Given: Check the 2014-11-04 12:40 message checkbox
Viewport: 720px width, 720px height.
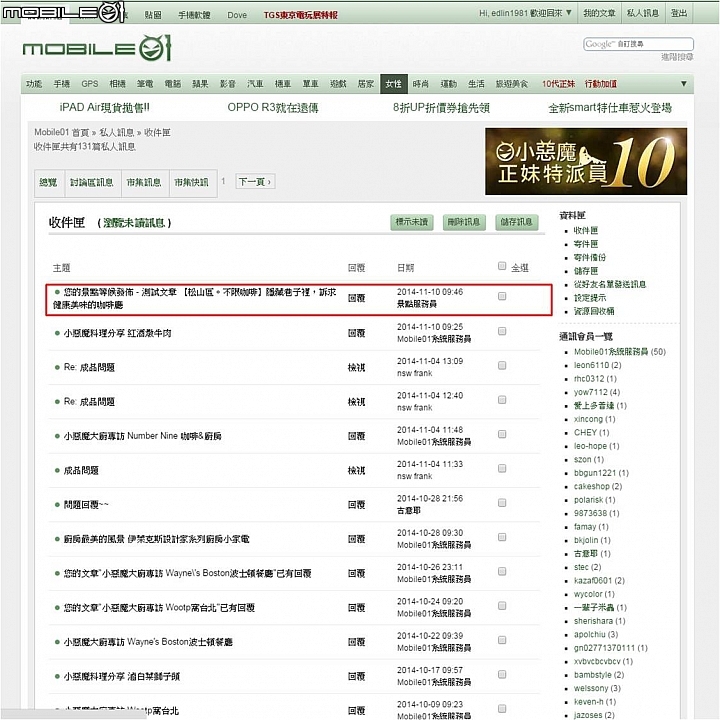Looking at the screenshot, I should pos(502,400).
